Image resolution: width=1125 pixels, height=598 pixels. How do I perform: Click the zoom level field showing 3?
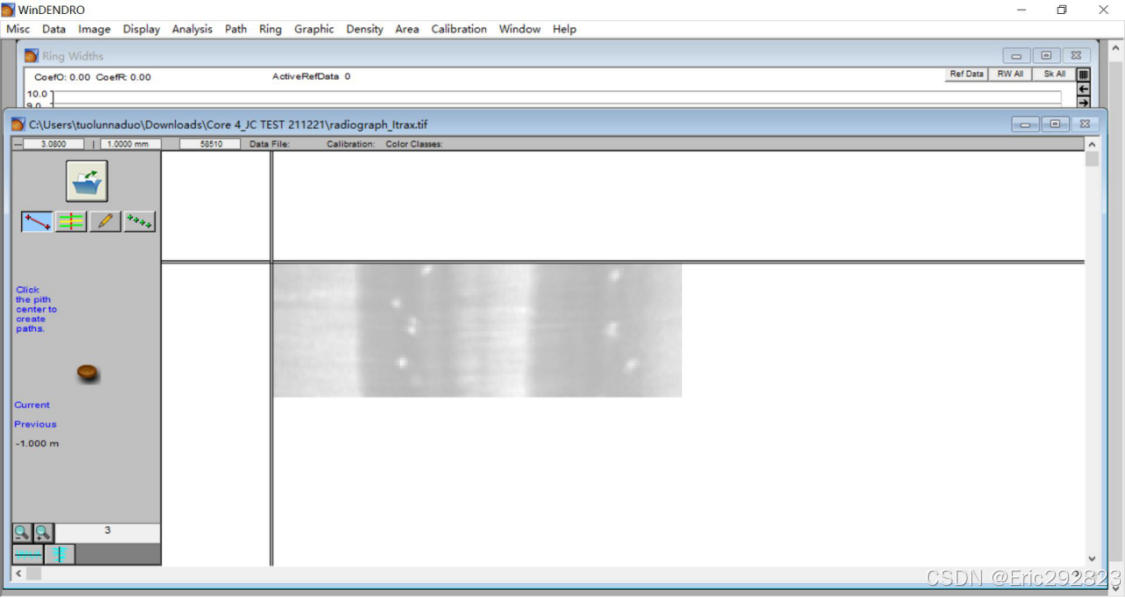click(108, 532)
